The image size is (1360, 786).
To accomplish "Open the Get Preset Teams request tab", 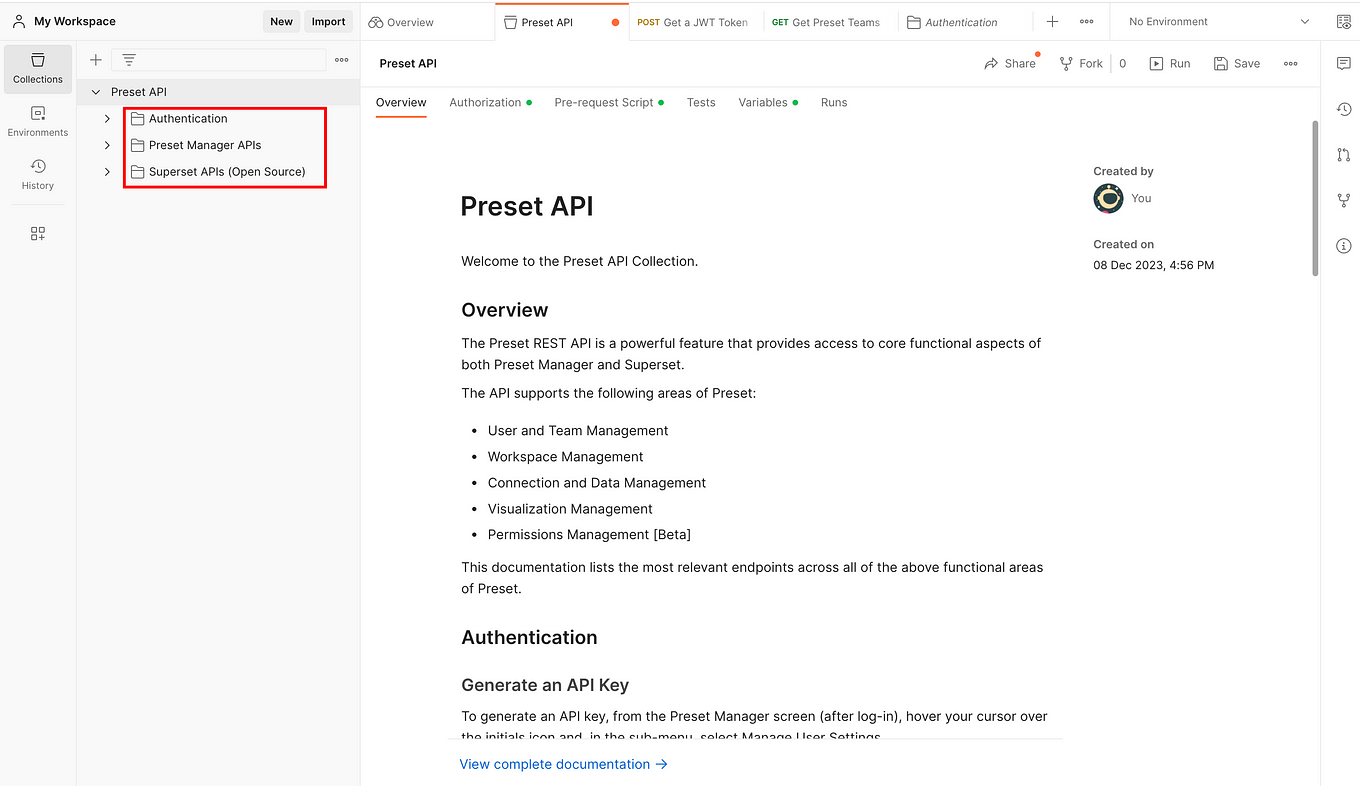I will coord(829,20).
